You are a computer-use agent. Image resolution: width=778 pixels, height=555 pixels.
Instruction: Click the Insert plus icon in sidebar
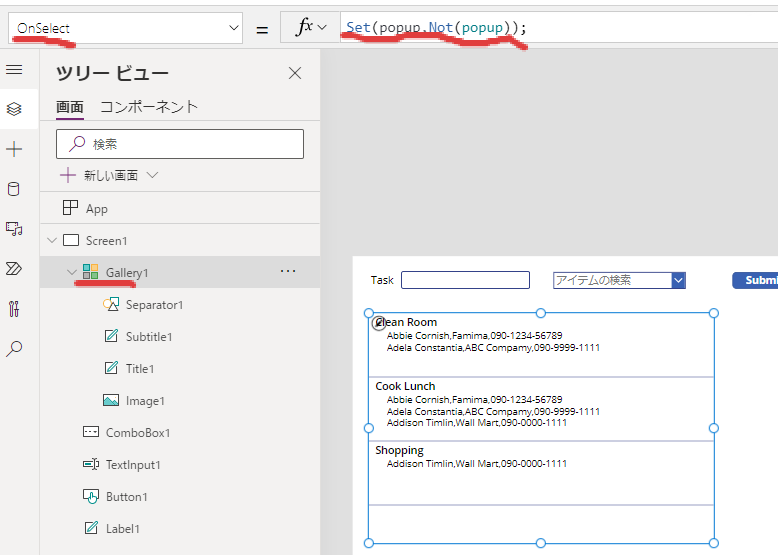(x=14, y=149)
